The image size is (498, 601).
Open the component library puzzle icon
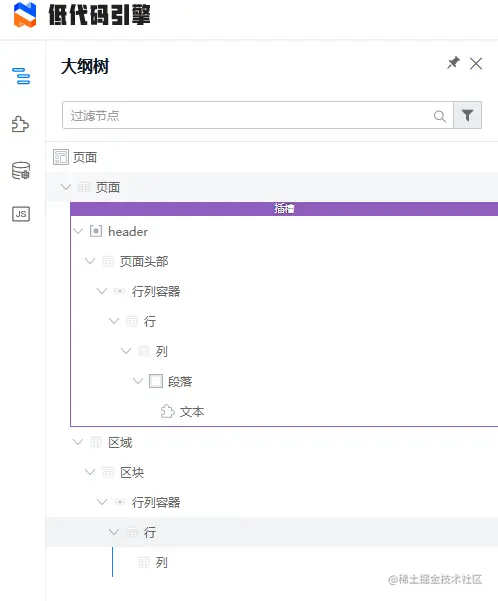[x=20, y=124]
